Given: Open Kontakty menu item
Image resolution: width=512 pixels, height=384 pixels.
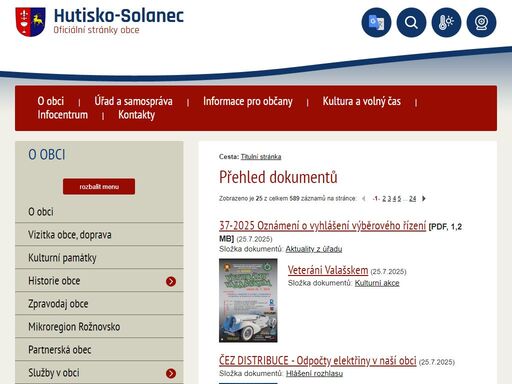Looking at the screenshot, I should click(x=136, y=115).
